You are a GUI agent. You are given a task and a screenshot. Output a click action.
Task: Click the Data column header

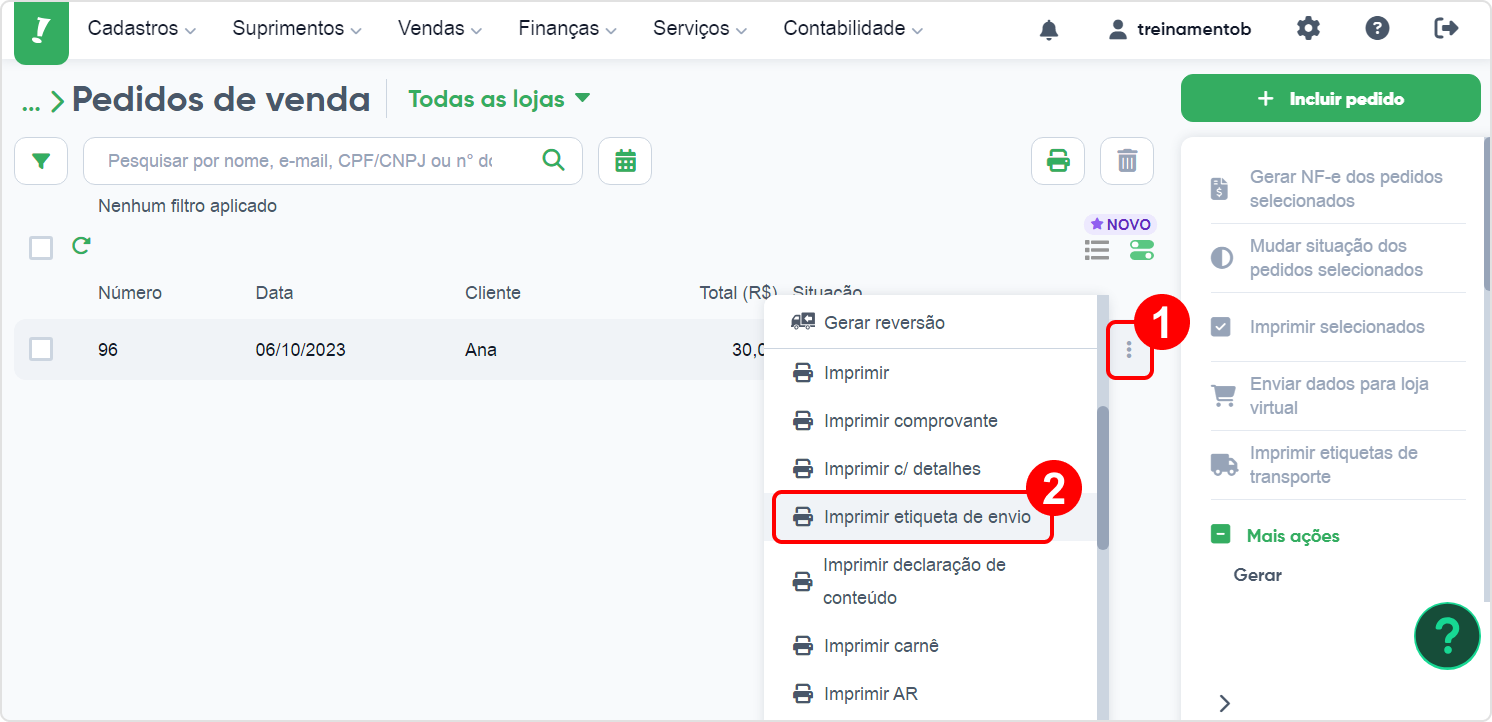(x=274, y=293)
